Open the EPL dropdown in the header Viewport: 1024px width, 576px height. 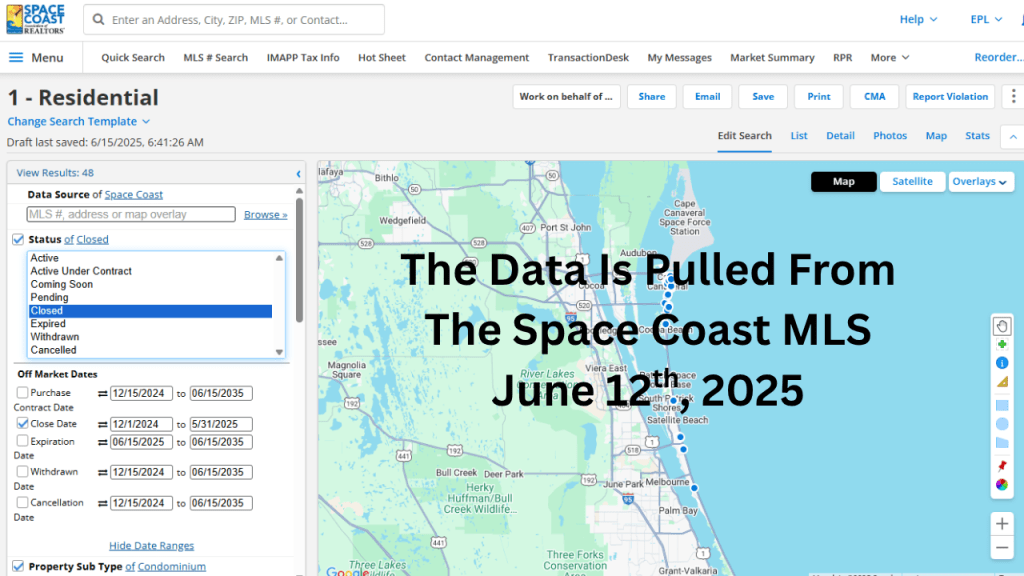pos(985,18)
